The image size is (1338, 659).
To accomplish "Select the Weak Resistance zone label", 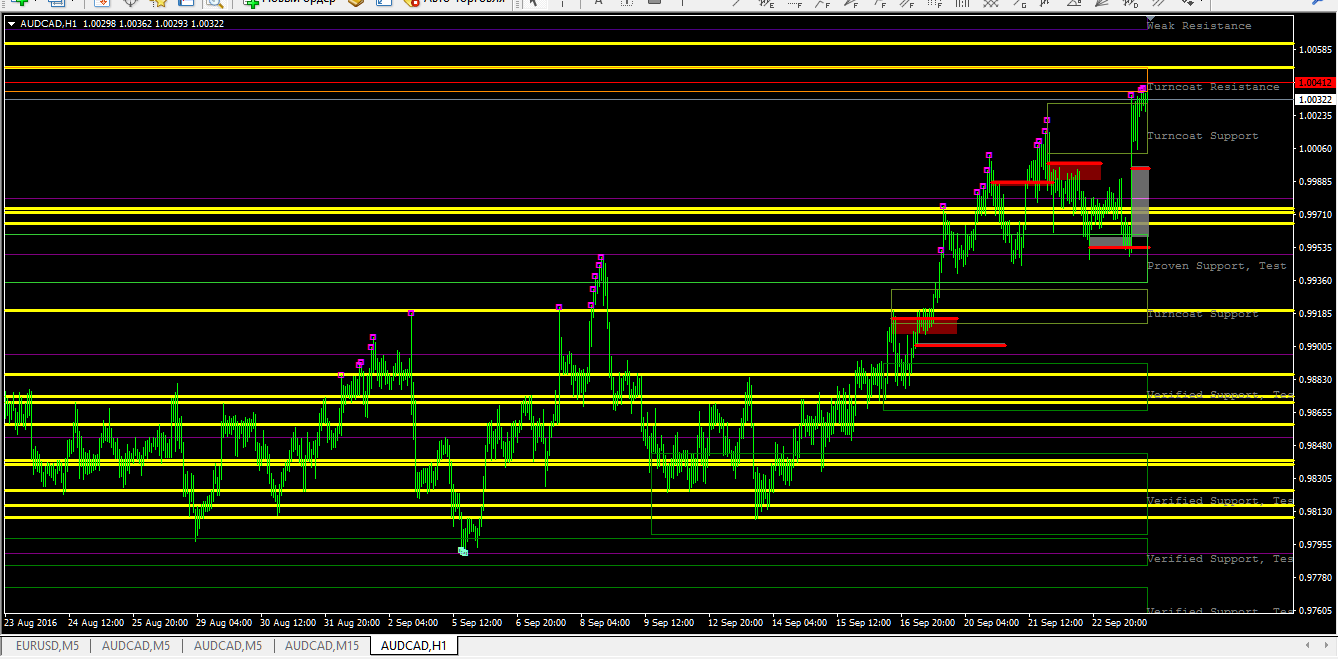I will tap(1199, 26).
